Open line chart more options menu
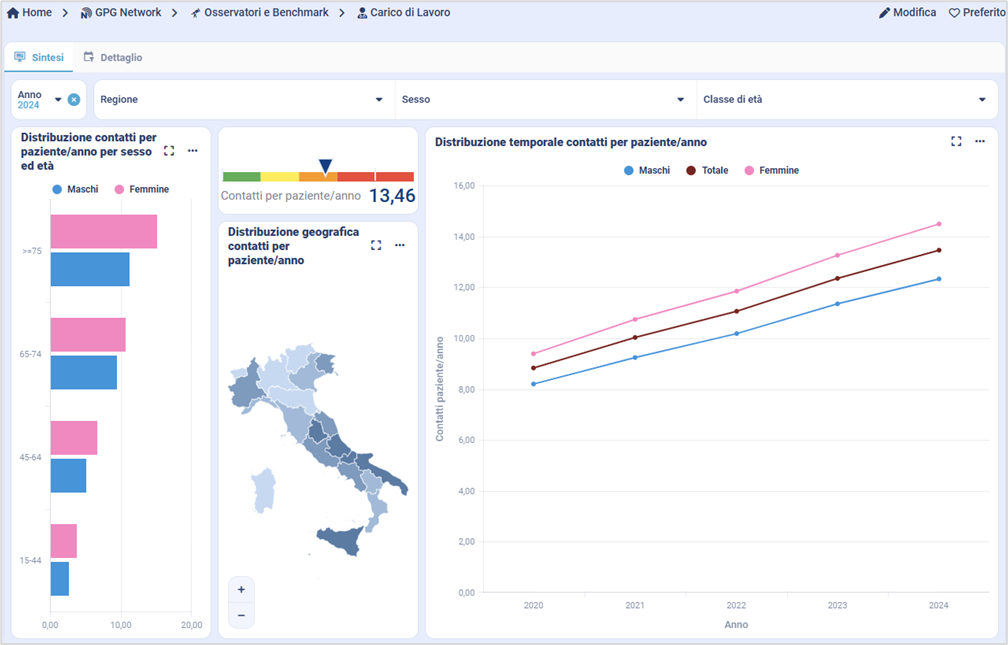 [980, 142]
